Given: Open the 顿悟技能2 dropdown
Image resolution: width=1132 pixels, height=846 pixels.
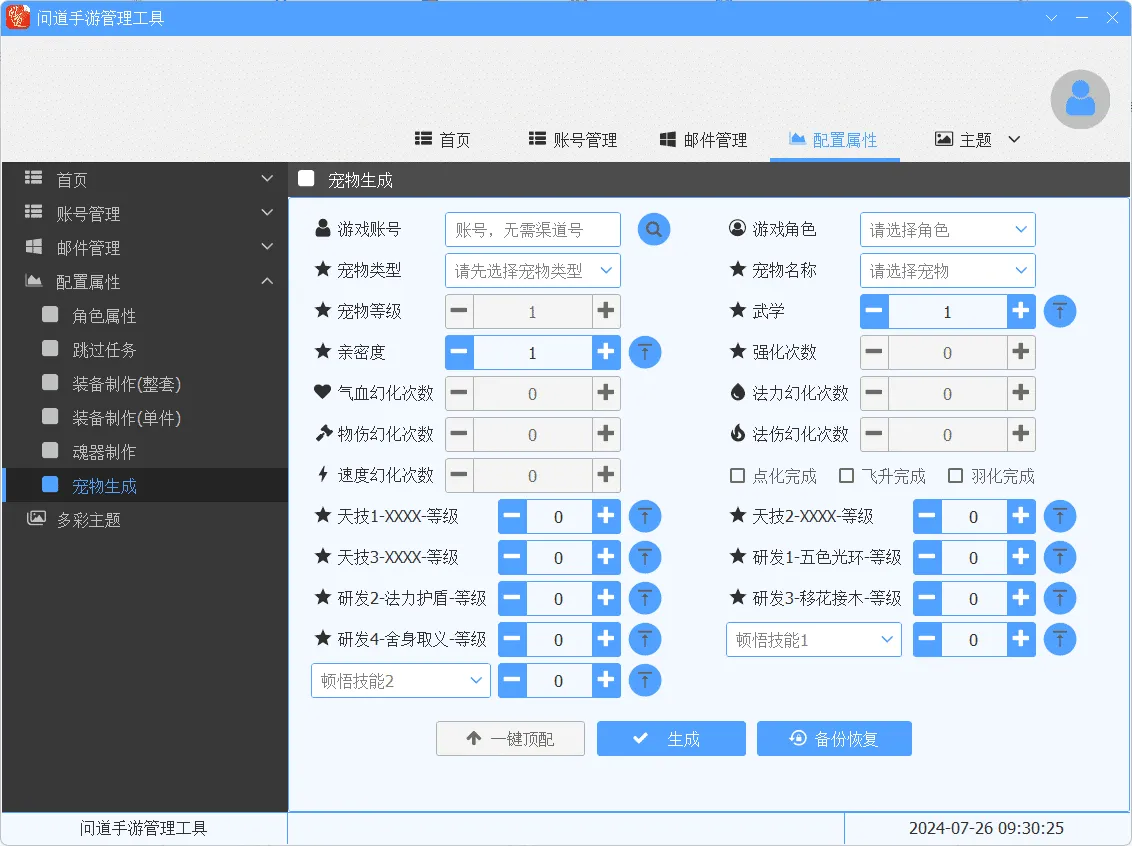Looking at the screenshot, I should (401, 681).
